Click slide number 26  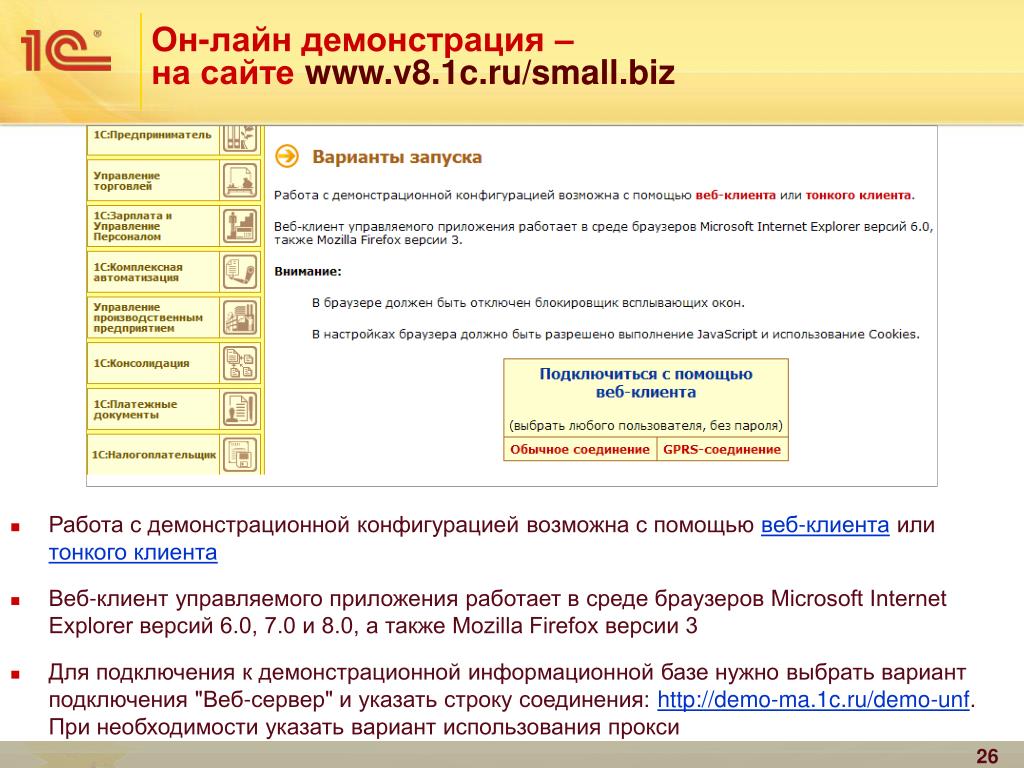(x=987, y=756)
